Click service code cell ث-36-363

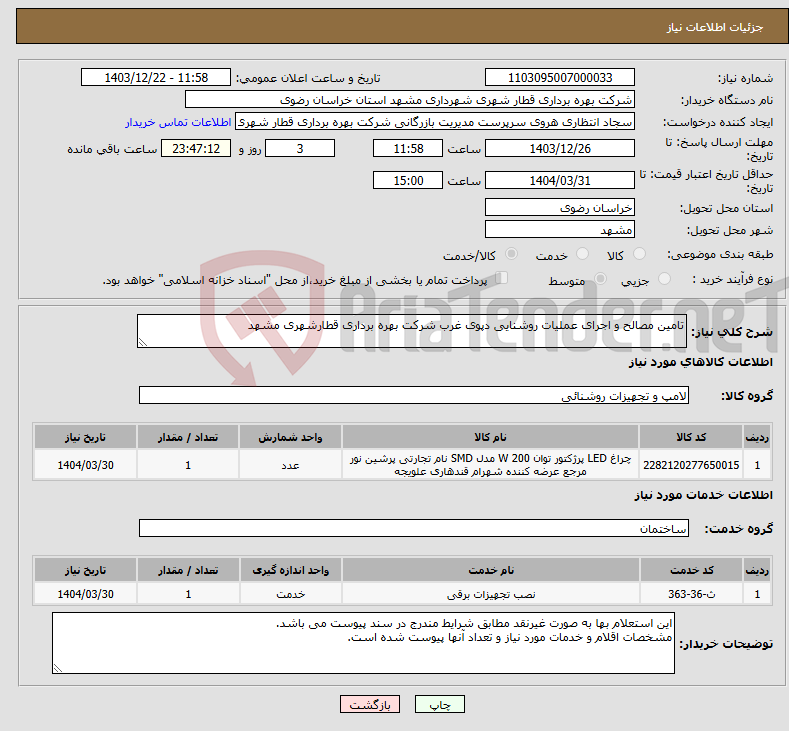click(691, 594)
